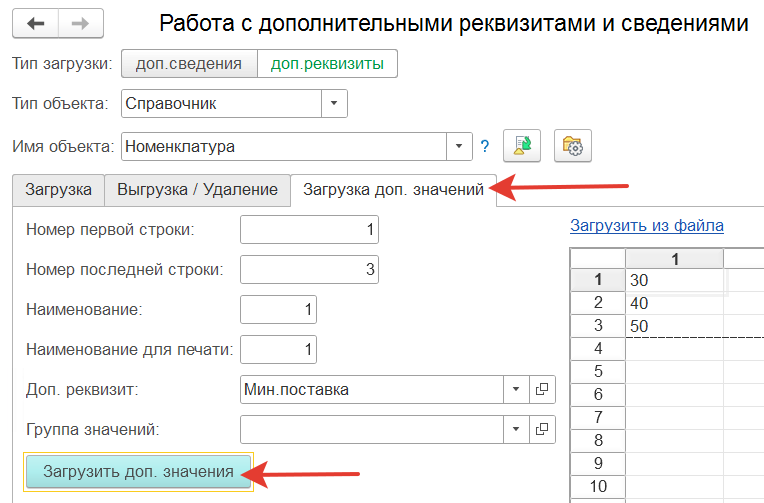The width and height of the screenshot is (764, 503).
Task: Follow the Загрузить из файла link
Action: tap(647, 226)
